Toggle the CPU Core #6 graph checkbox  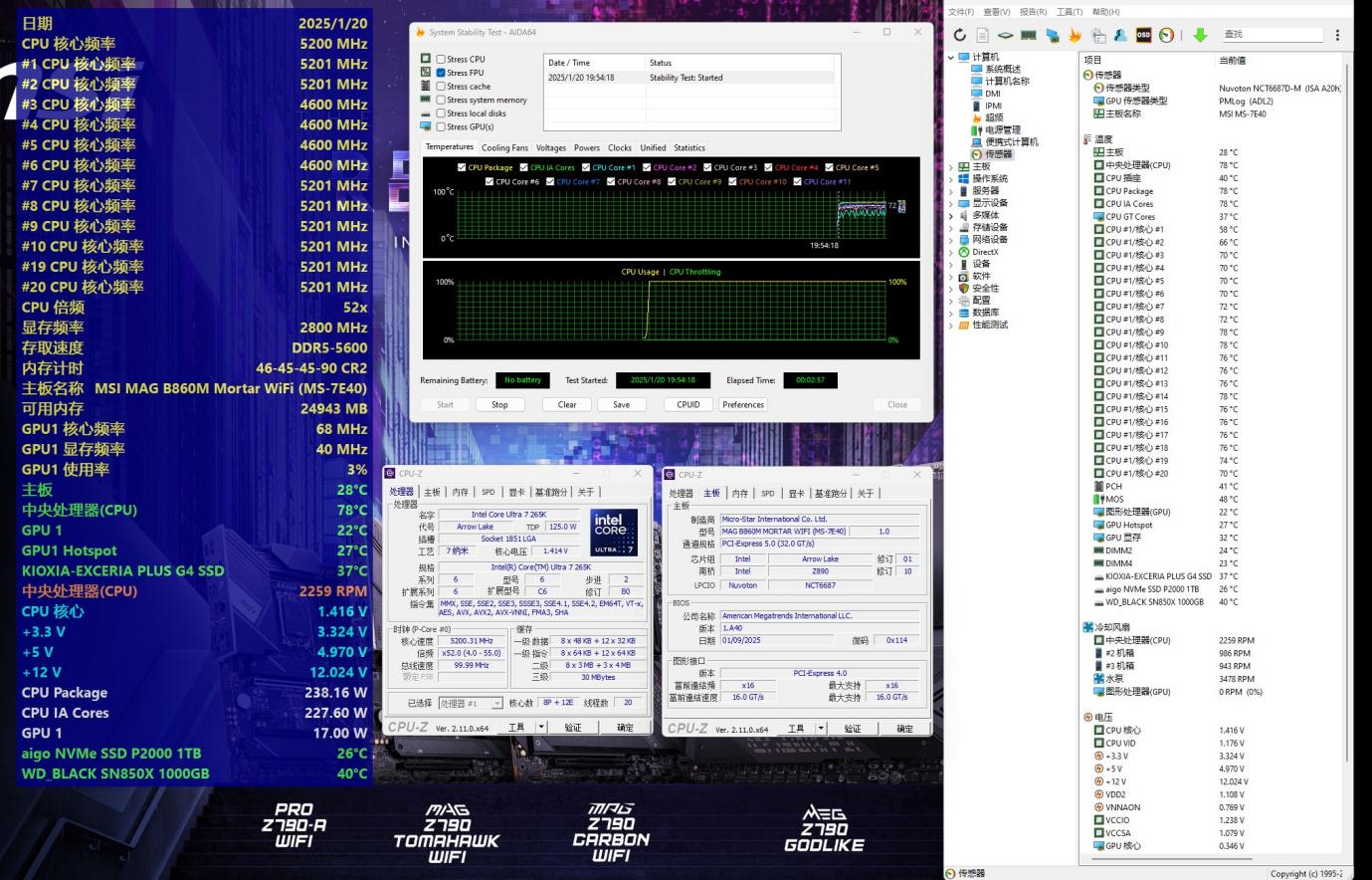click(489, 181)
